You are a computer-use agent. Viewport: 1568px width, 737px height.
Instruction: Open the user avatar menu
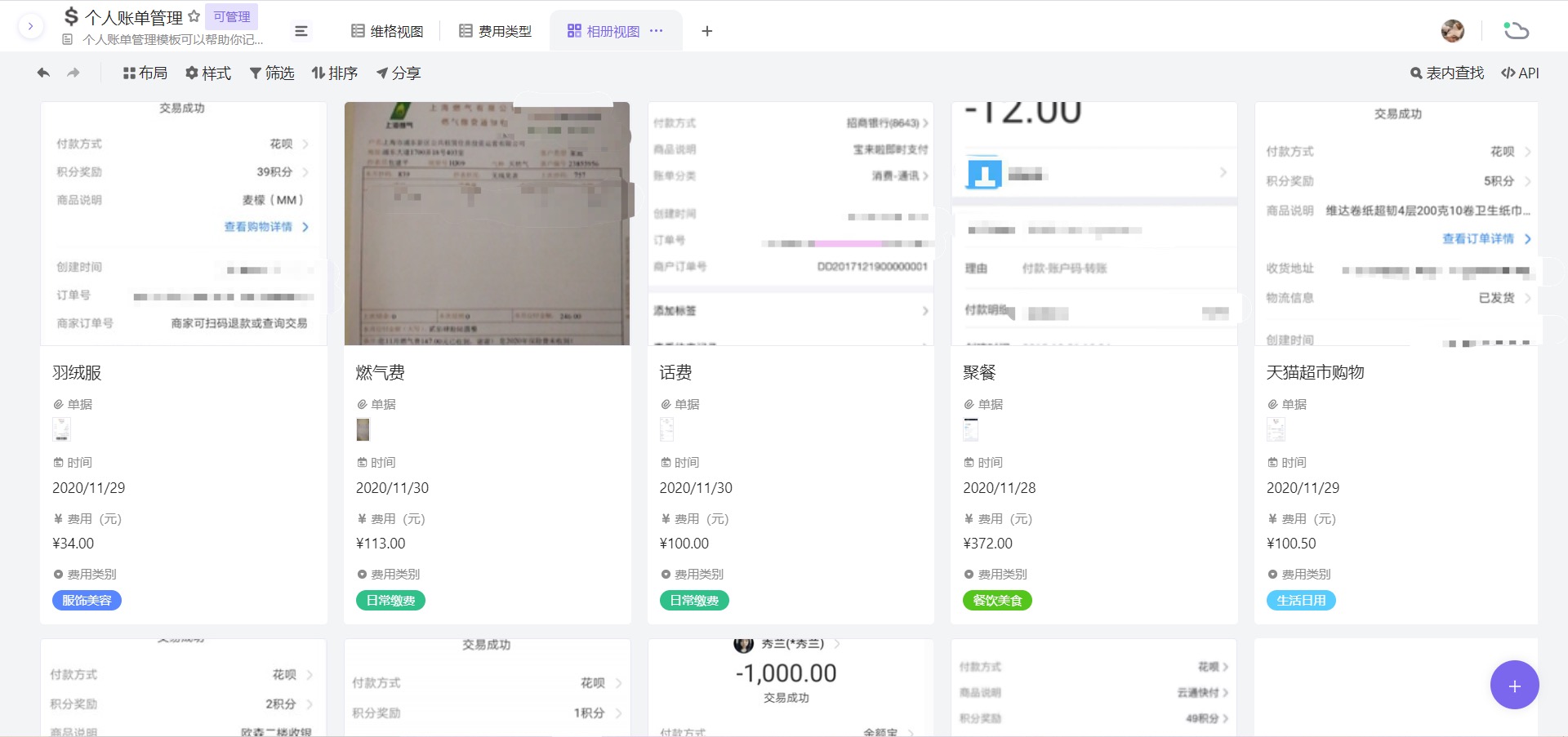pos(1453,31)
